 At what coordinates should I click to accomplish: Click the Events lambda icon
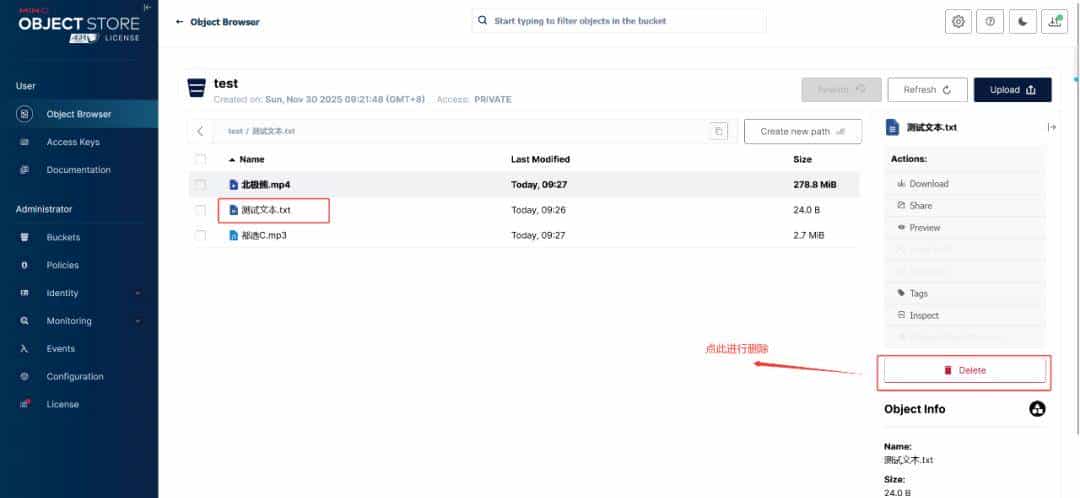pyautogui.click(x=25, y=349)
